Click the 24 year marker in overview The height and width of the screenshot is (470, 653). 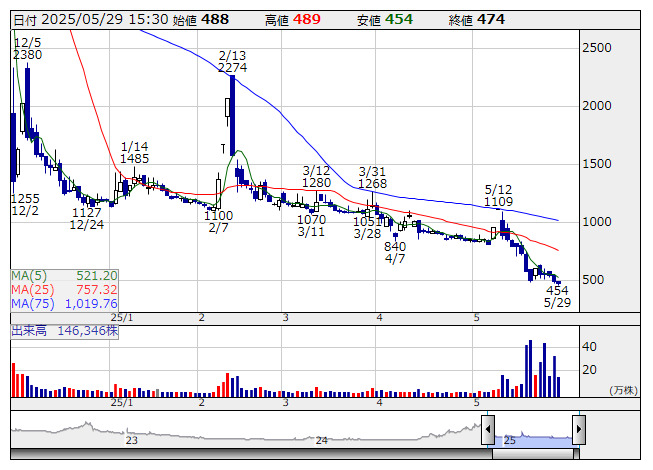[x=321, y=440]
